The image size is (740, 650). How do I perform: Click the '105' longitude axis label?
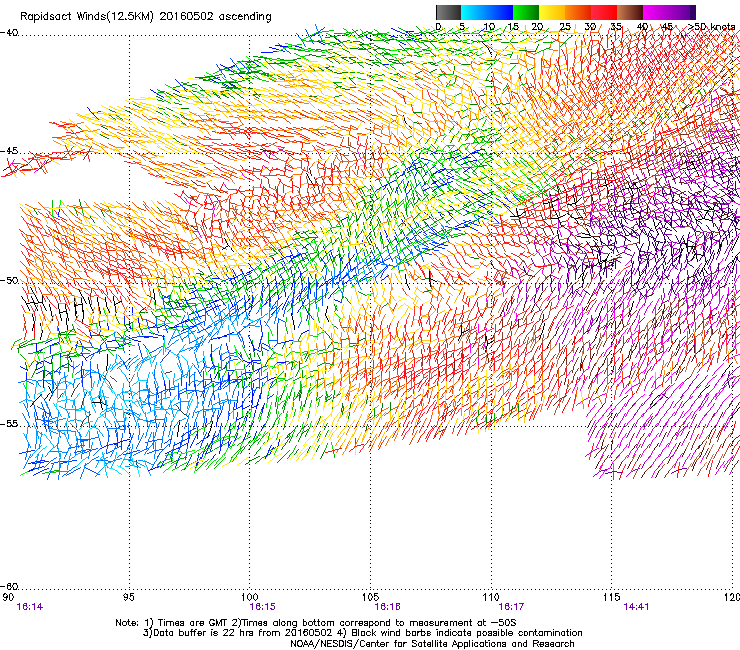click(370, 597)
